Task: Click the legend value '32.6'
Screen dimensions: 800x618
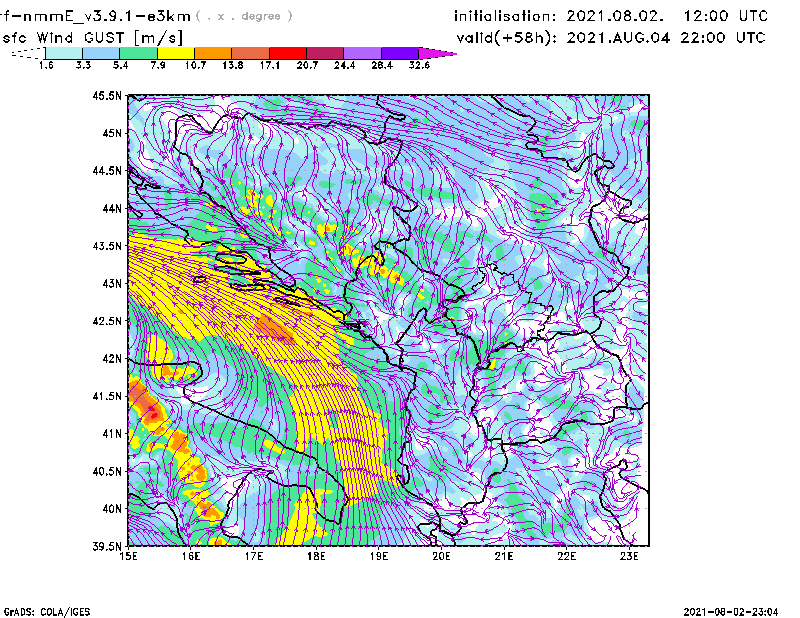Action: 419,65
